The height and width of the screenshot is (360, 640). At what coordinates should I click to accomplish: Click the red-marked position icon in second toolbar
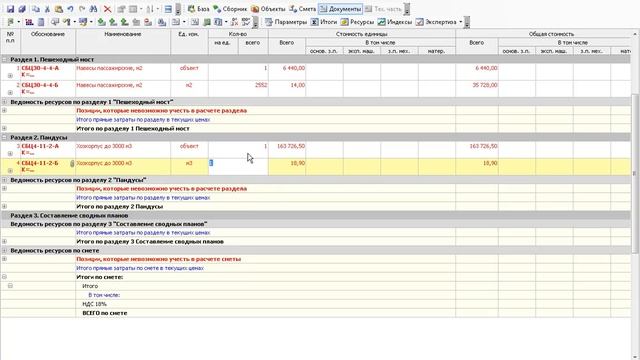pos(148,22)
